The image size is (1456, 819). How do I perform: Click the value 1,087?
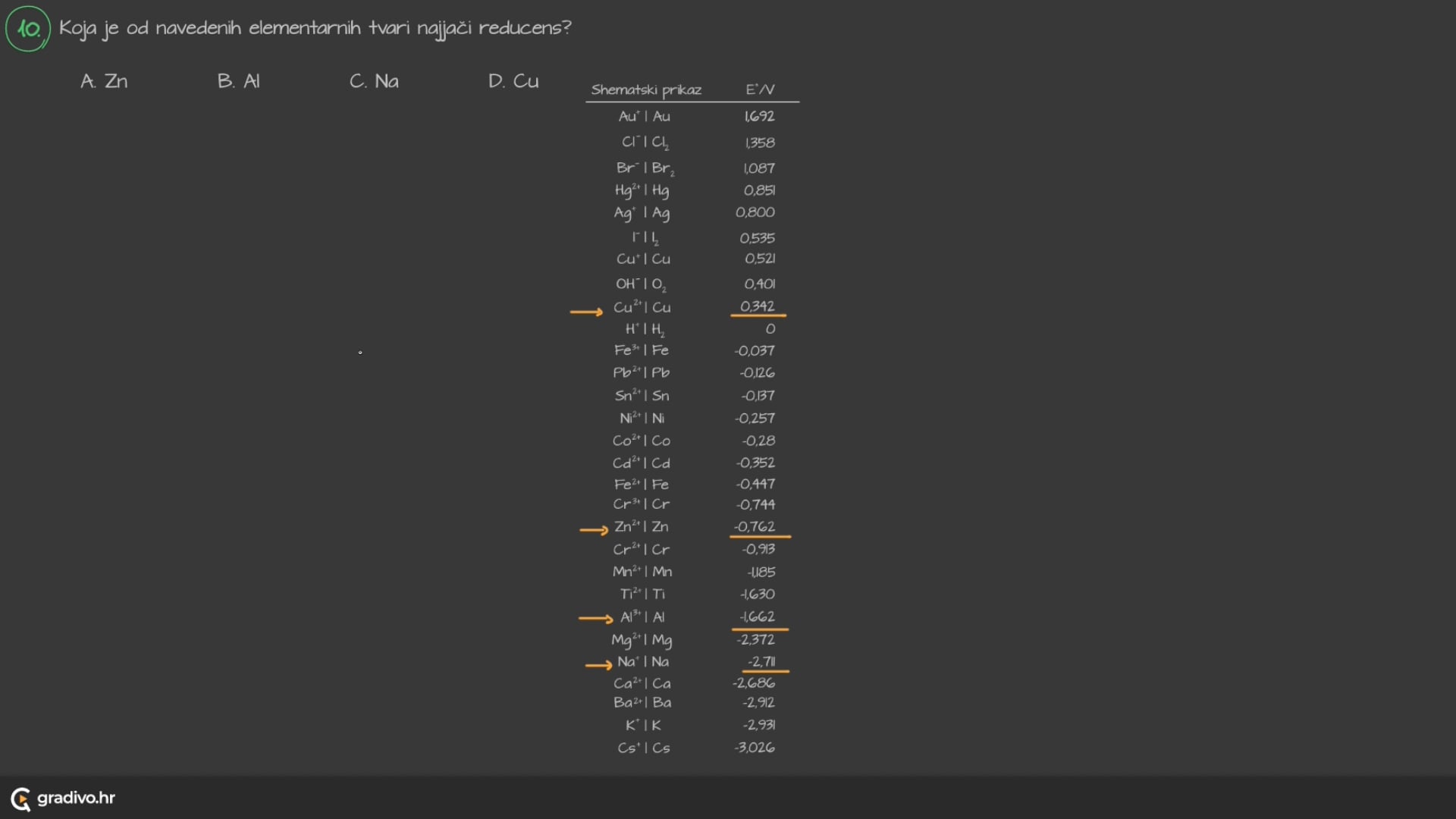click(759, 168)
